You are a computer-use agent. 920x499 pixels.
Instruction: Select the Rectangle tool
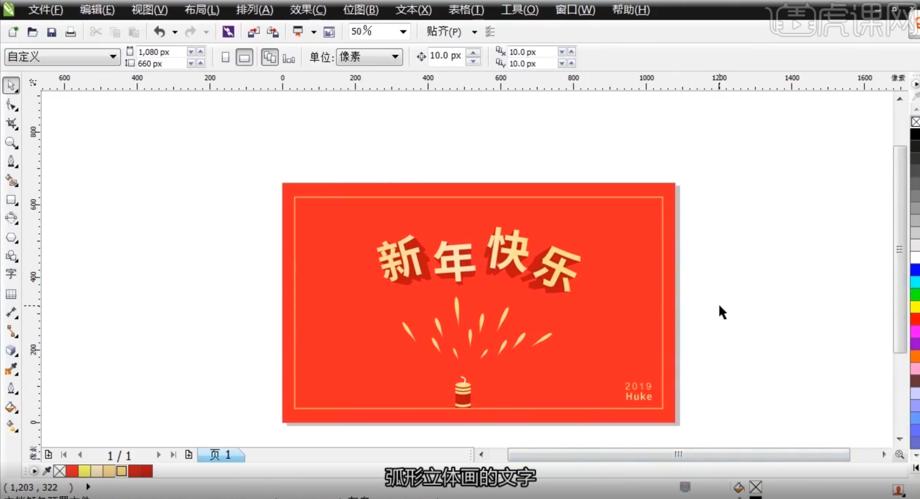tap(11, 200)
